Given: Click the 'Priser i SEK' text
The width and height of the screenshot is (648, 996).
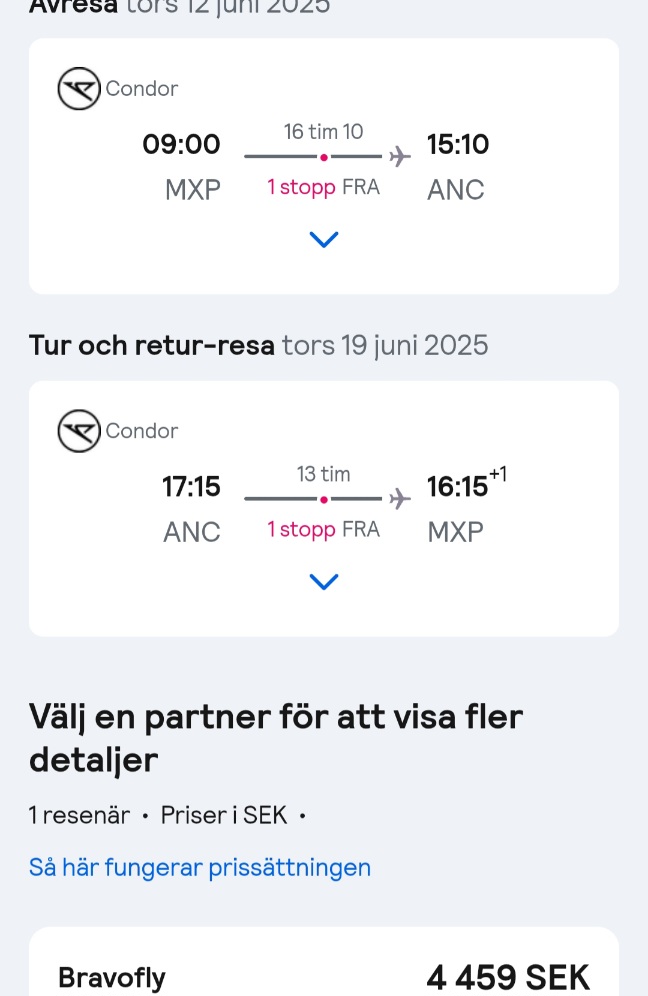Looking at the screenshot, I should (x=224, y=815).
